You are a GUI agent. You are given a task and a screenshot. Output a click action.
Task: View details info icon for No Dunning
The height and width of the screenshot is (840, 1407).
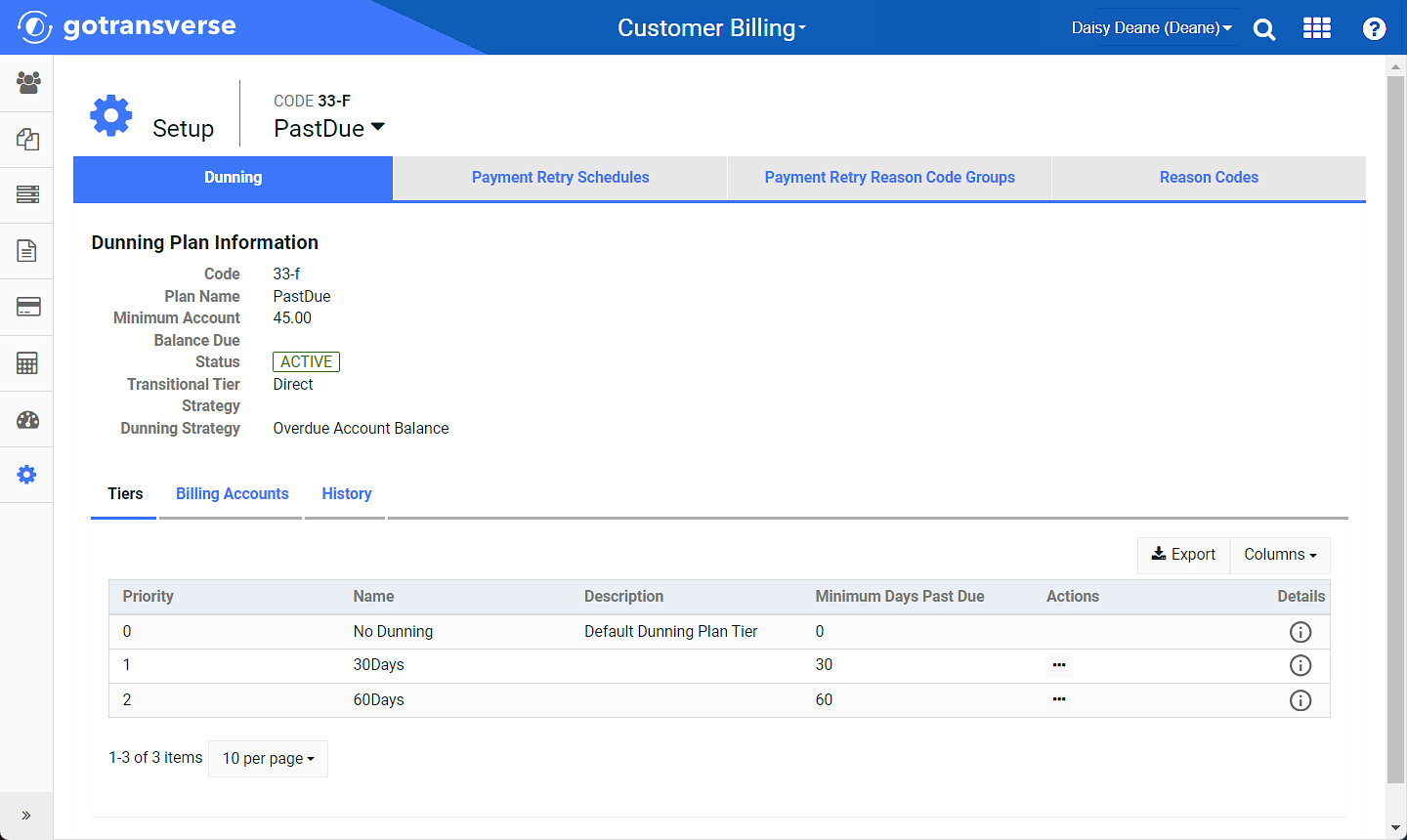[1300, 632]
